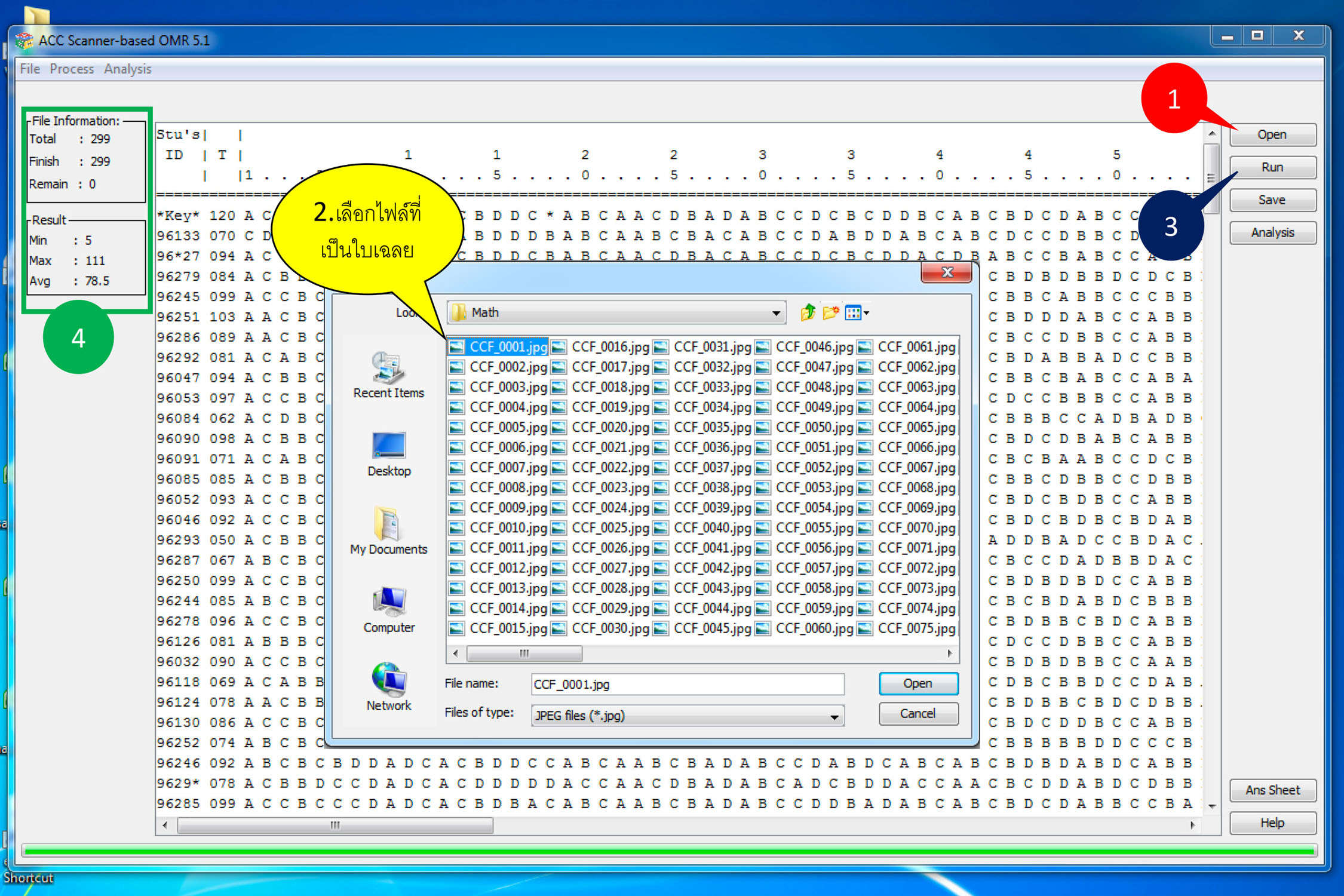This screenshot has width=1344, height=896.
Task: Expand the Math folder dropdown
Action: (775, 312)
